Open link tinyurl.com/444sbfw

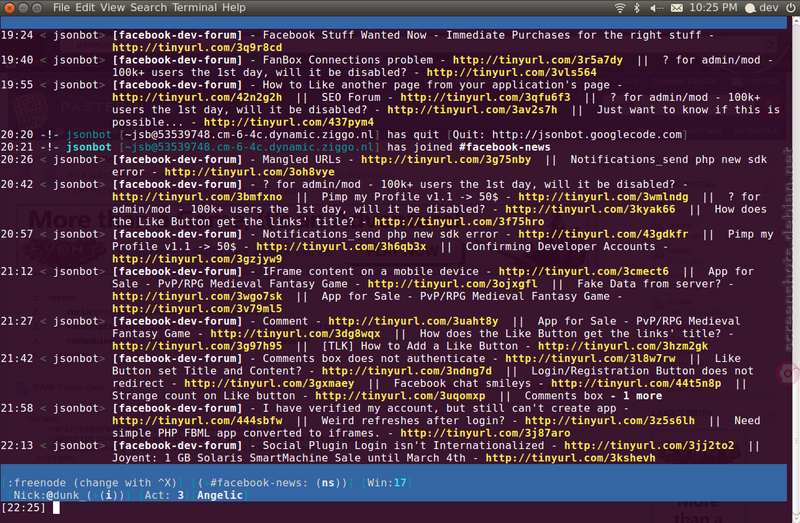click(197, 420)
